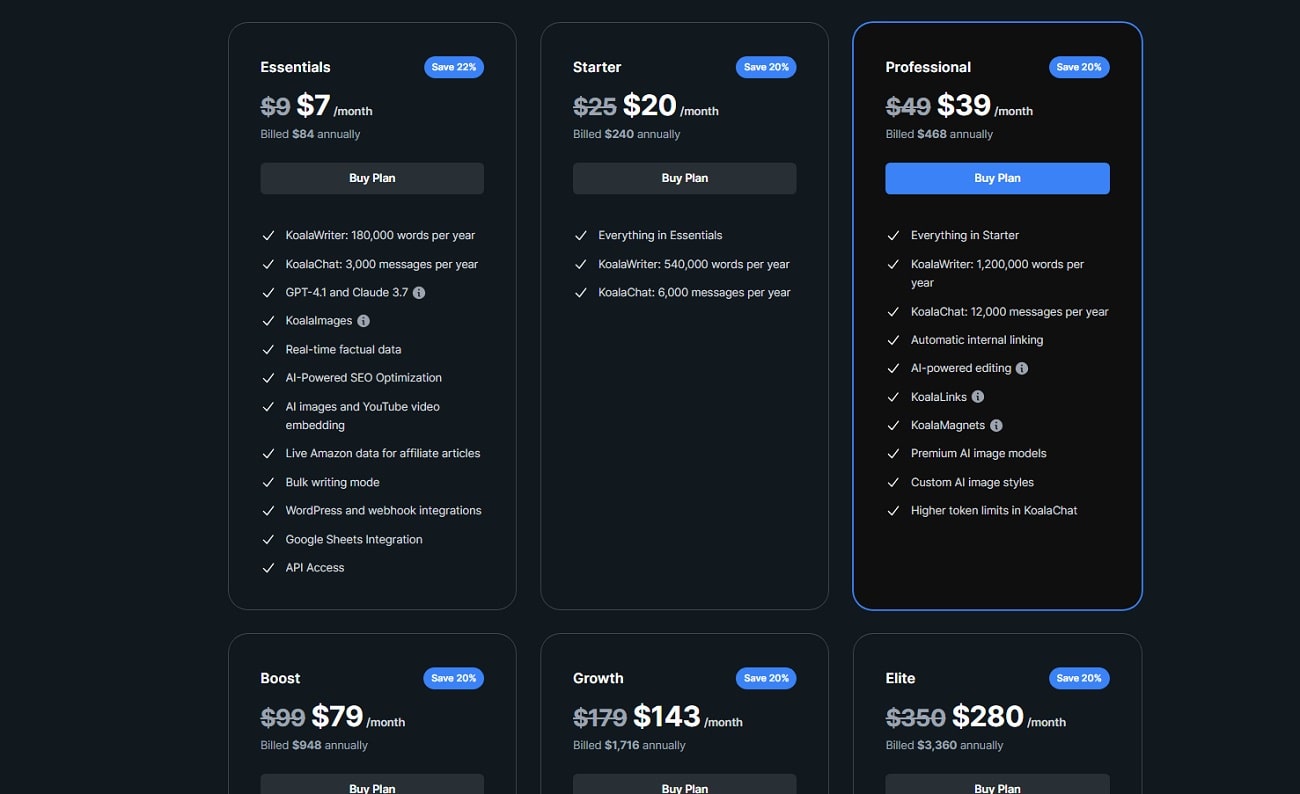Click Buy Plan under Essentials
This screenshot has height=794, width=1300.
[372, 178]
